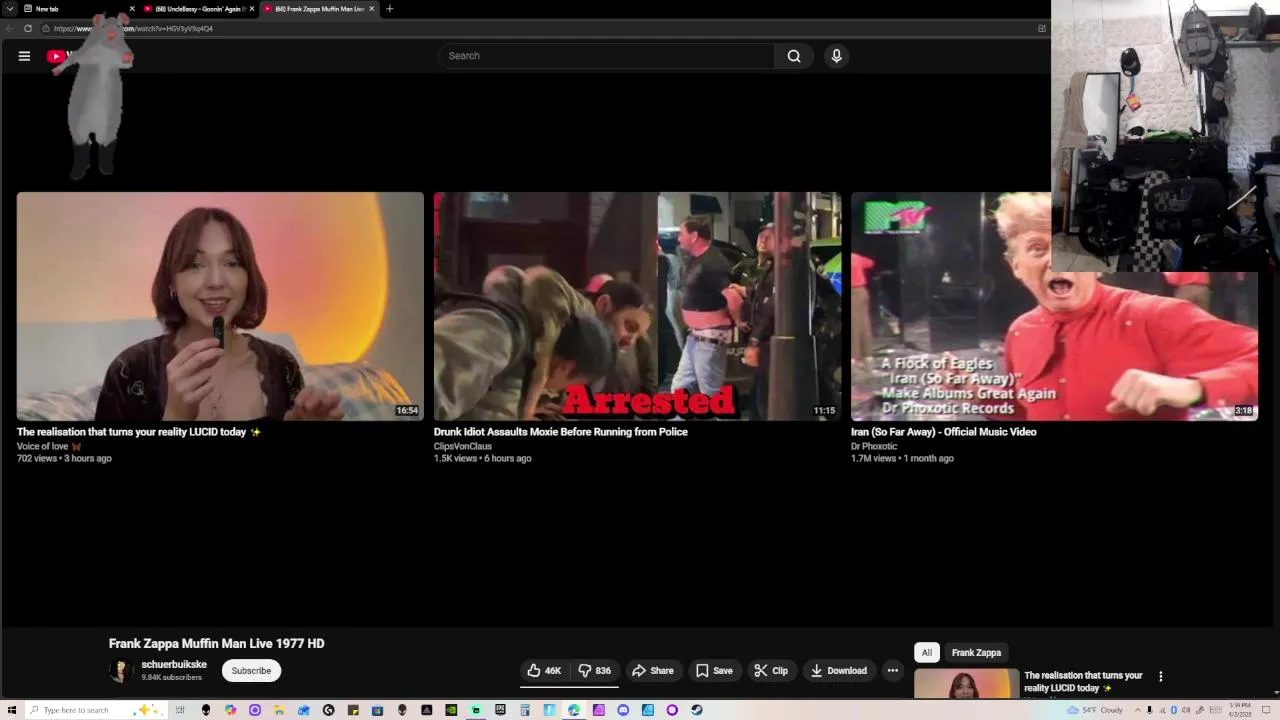Play the 'Drunk Idiot Assaults Moxie' thumbnail
Viewport: 1280px width, 720px height.
click(x=637, y=306)
